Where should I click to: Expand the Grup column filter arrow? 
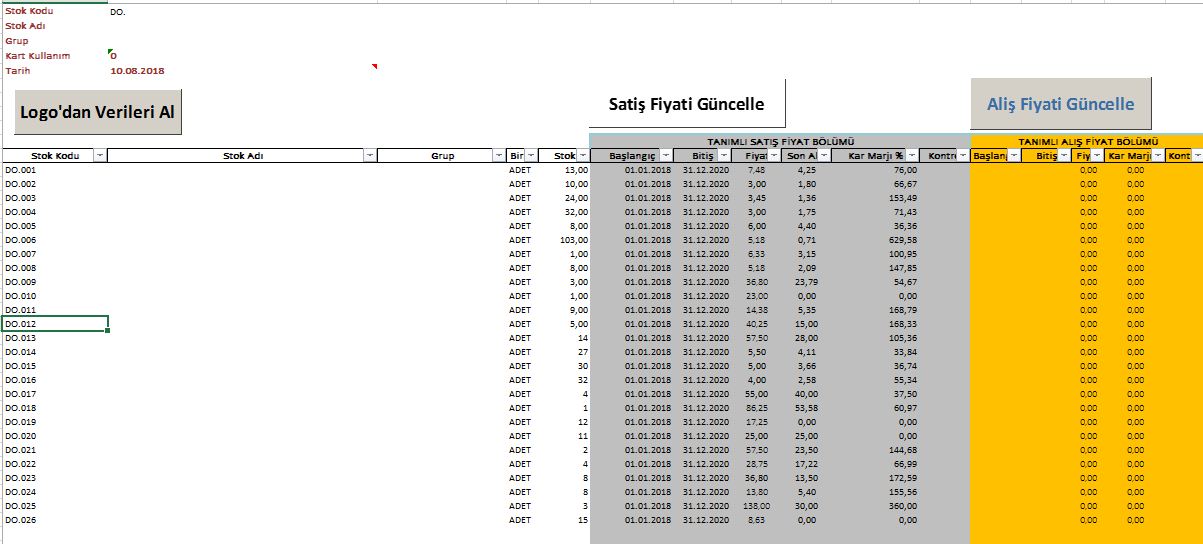499,156
